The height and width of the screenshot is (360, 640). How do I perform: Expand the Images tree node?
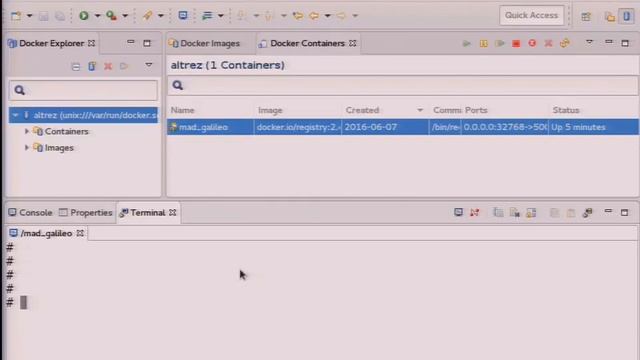(x=27, y=147)
